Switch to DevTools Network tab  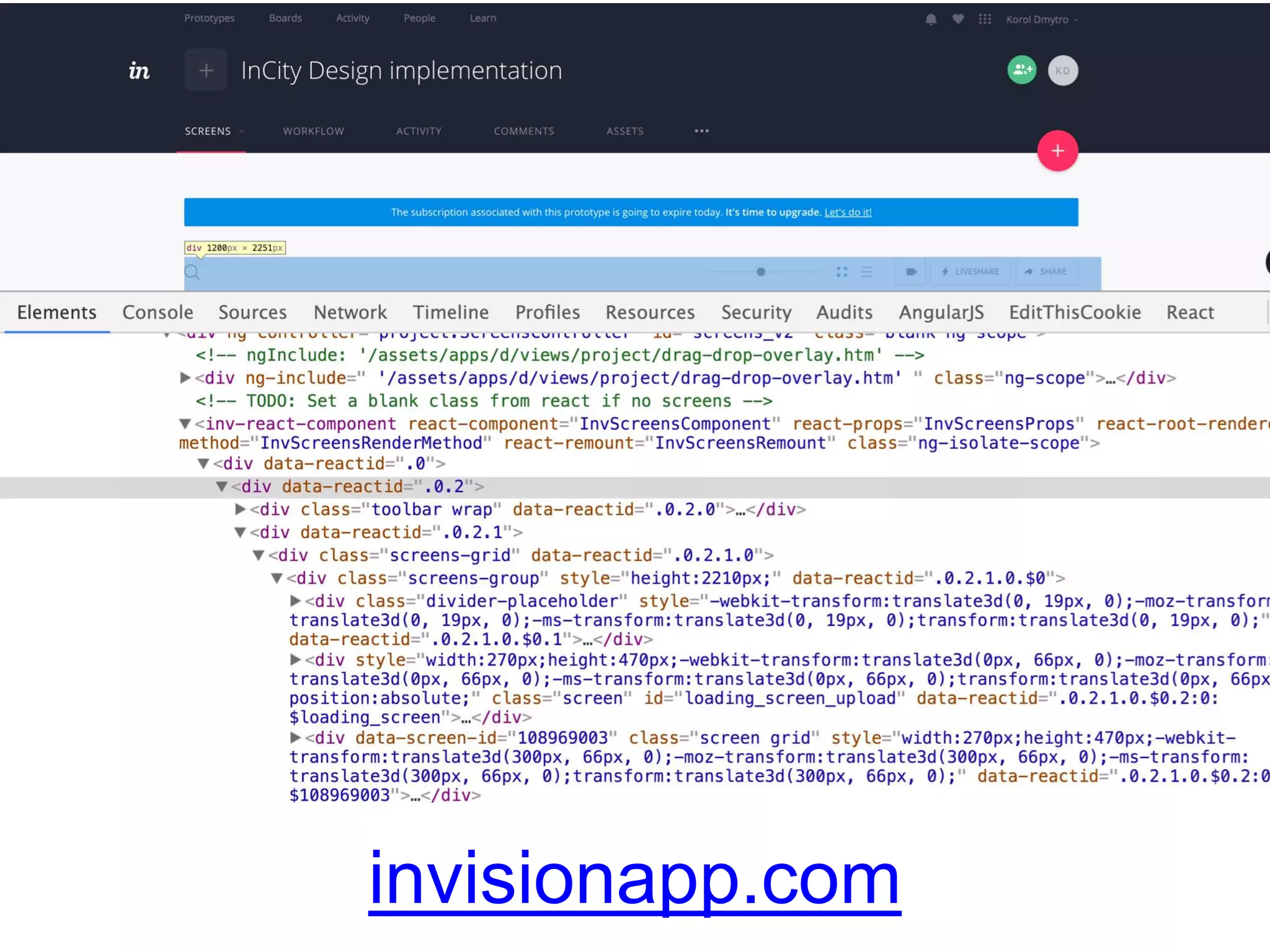(x=350, y=312)
